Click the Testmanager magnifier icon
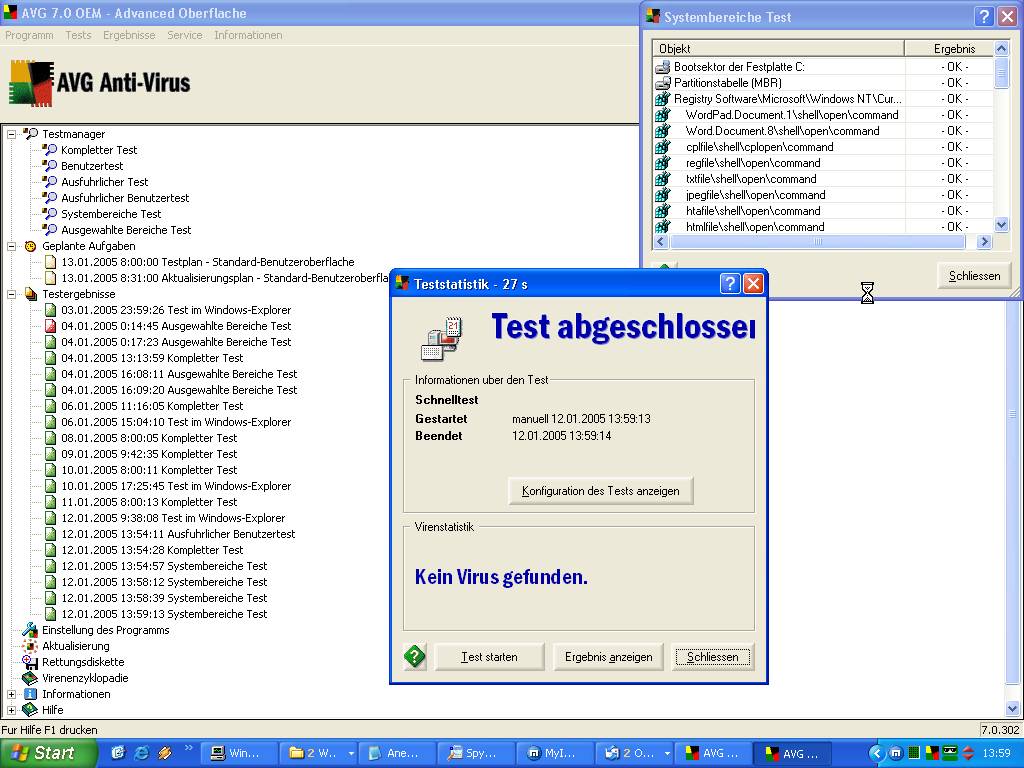This screenshot has height=768, width=1024. [x=31, y=134]
